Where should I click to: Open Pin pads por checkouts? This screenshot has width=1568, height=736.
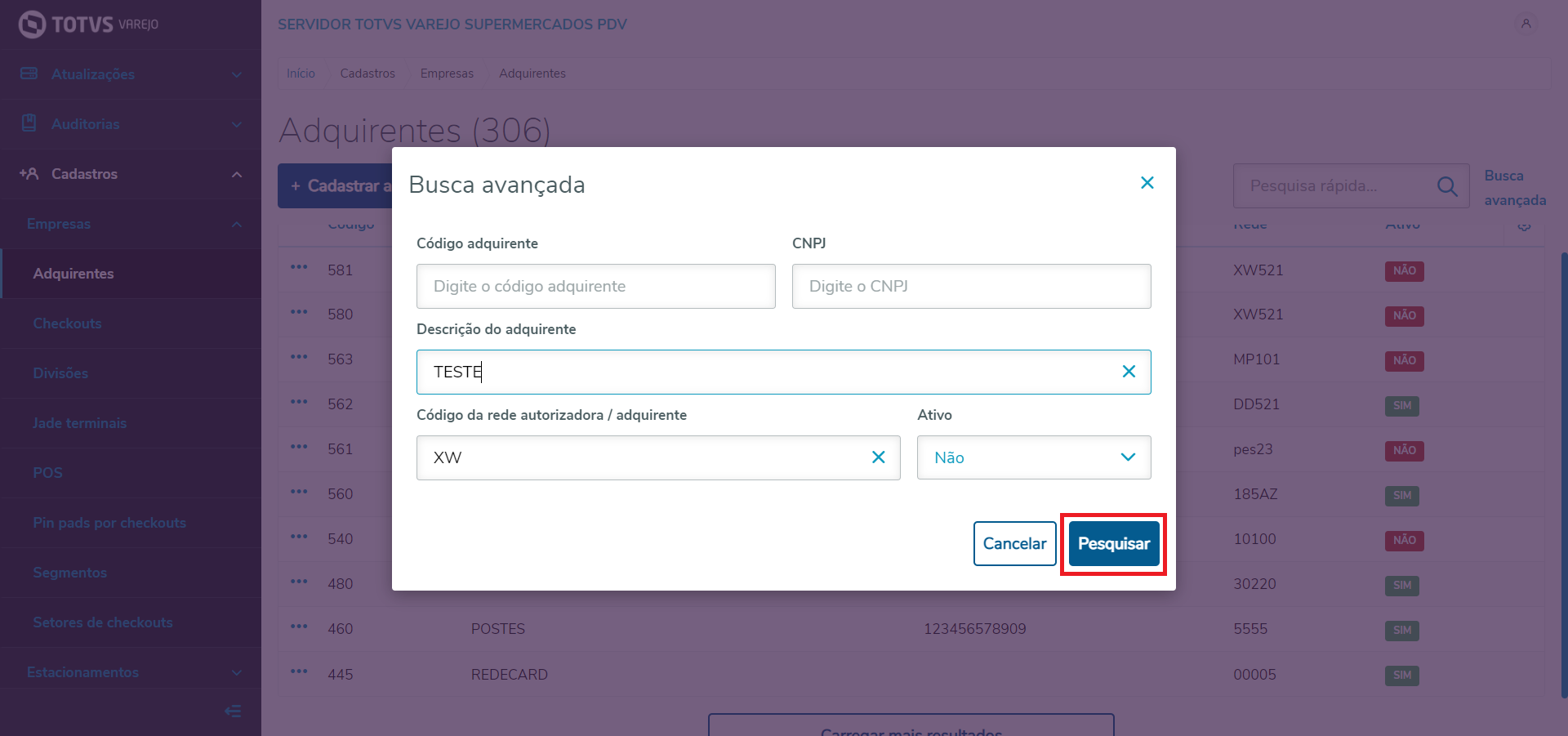pos(109,523)
